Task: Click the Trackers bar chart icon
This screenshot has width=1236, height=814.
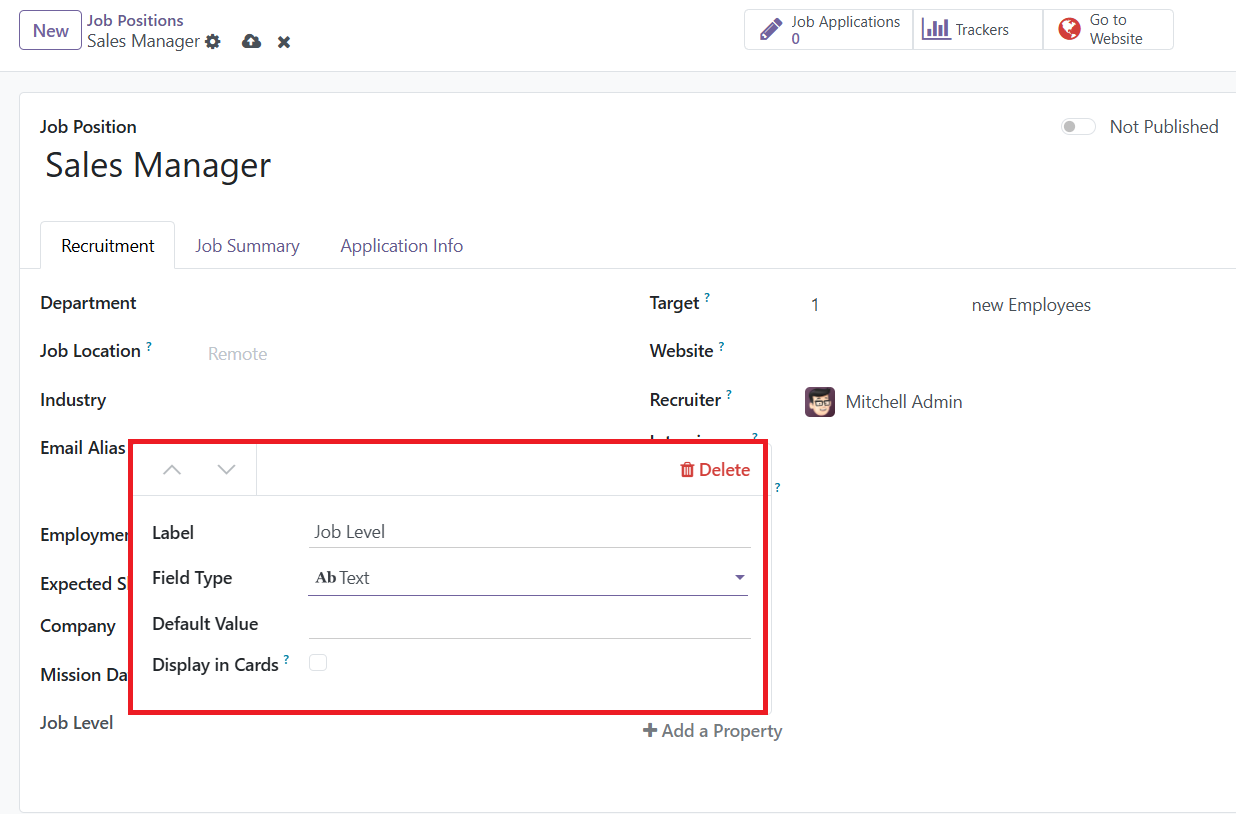Action: point(936,29)
